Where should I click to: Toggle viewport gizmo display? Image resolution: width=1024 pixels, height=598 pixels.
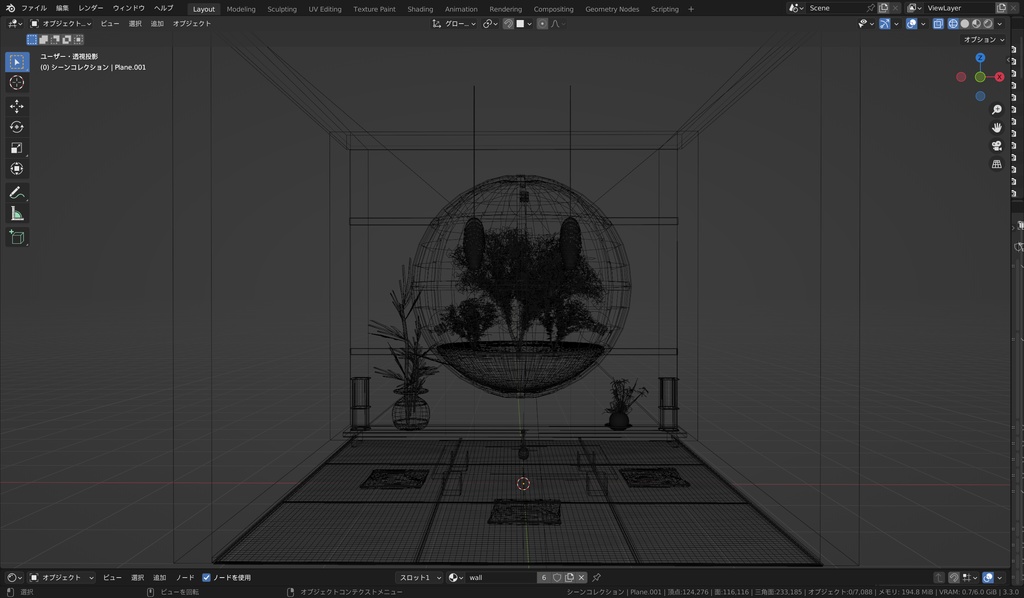[884, 24]
